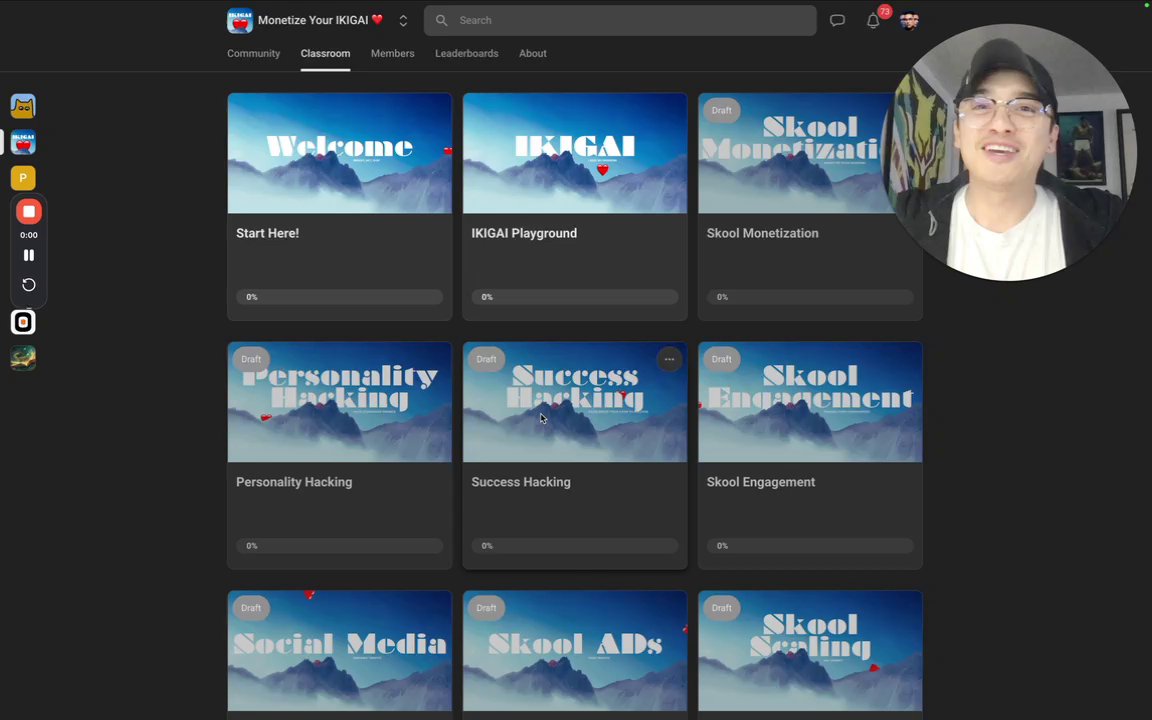Open the About tab
Screen dimensions: 1152x720
pyautogui.click(x=533, y=54)
